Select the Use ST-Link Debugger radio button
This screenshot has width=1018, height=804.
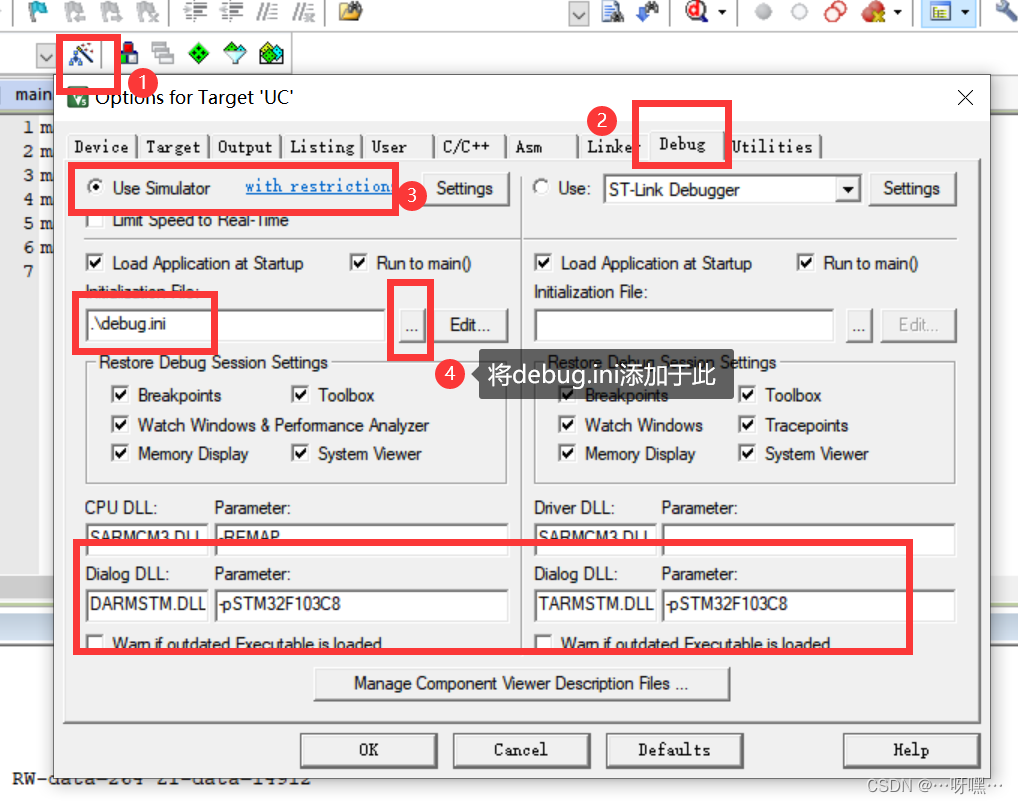(x=541, y=187)
